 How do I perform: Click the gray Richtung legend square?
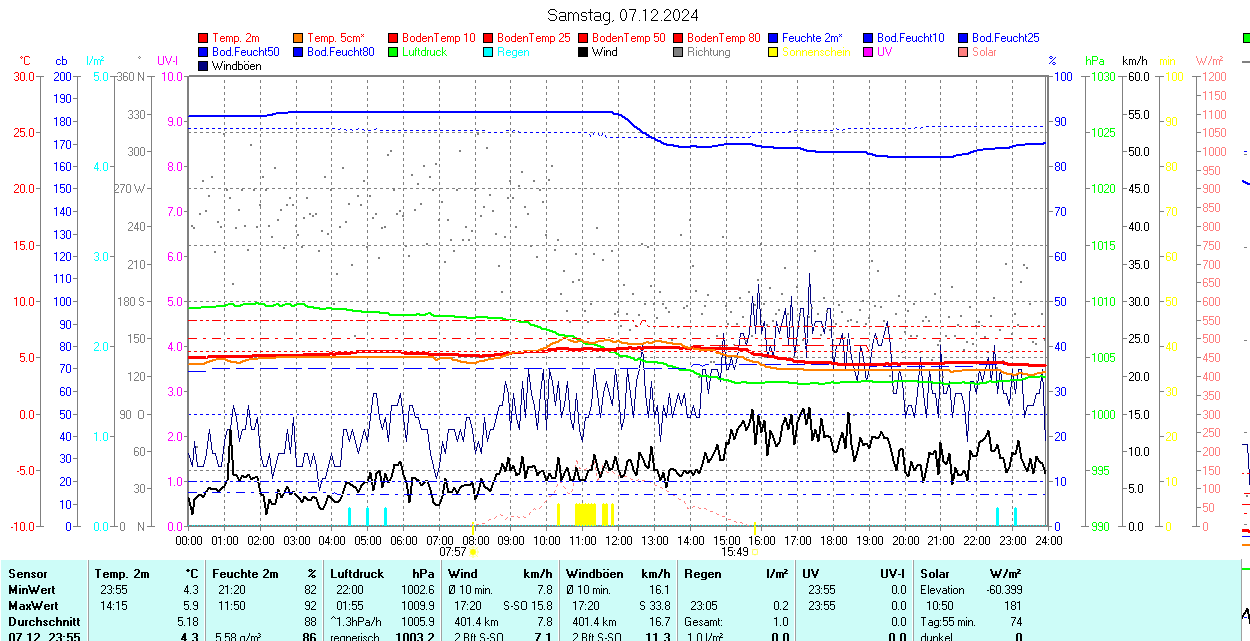pyautogui.click(x=679, y=52)
